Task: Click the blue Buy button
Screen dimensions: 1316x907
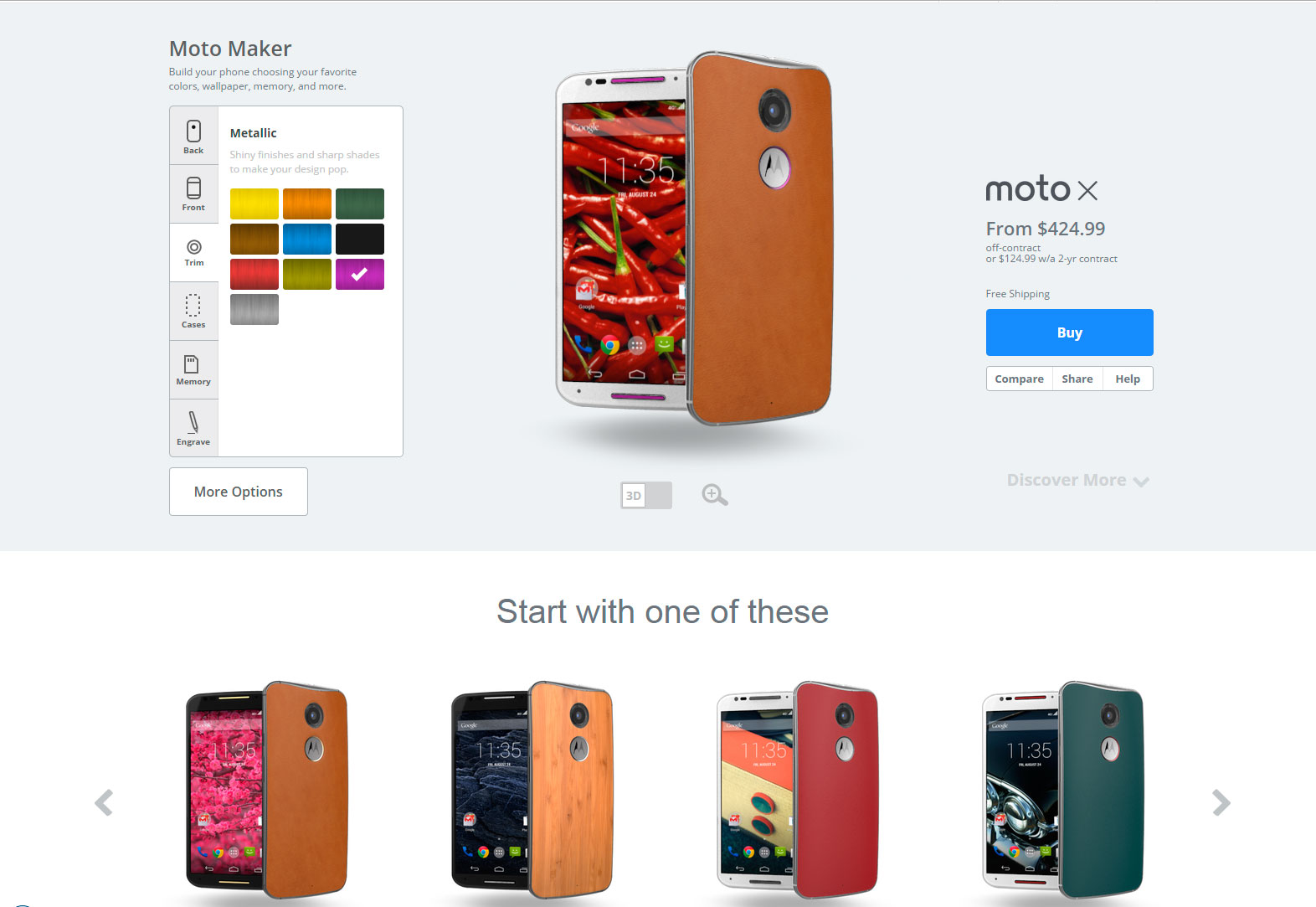Action: [x=1070, y=332]
